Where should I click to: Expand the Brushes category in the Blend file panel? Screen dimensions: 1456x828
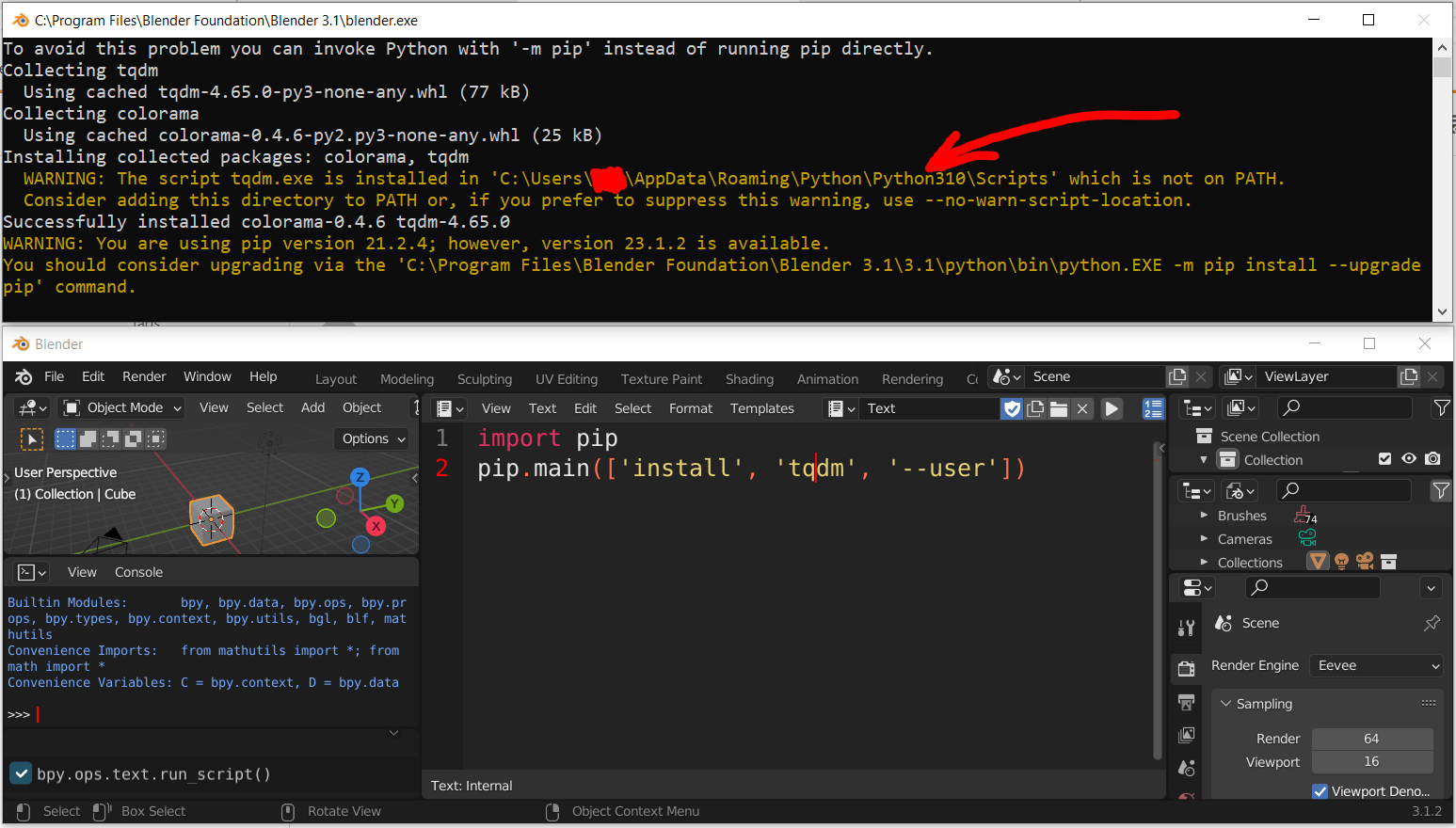[1206, 516]
